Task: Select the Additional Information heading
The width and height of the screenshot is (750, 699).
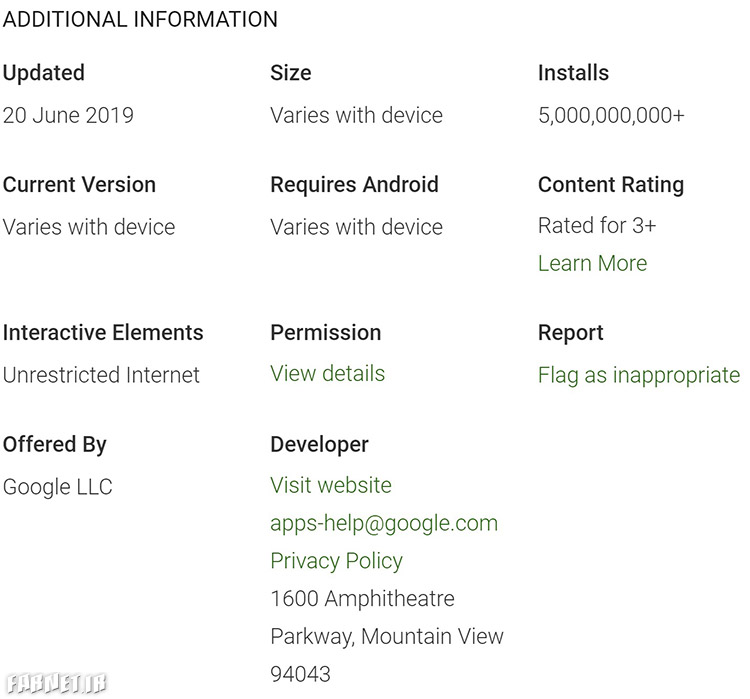Action: click(140, 20)
